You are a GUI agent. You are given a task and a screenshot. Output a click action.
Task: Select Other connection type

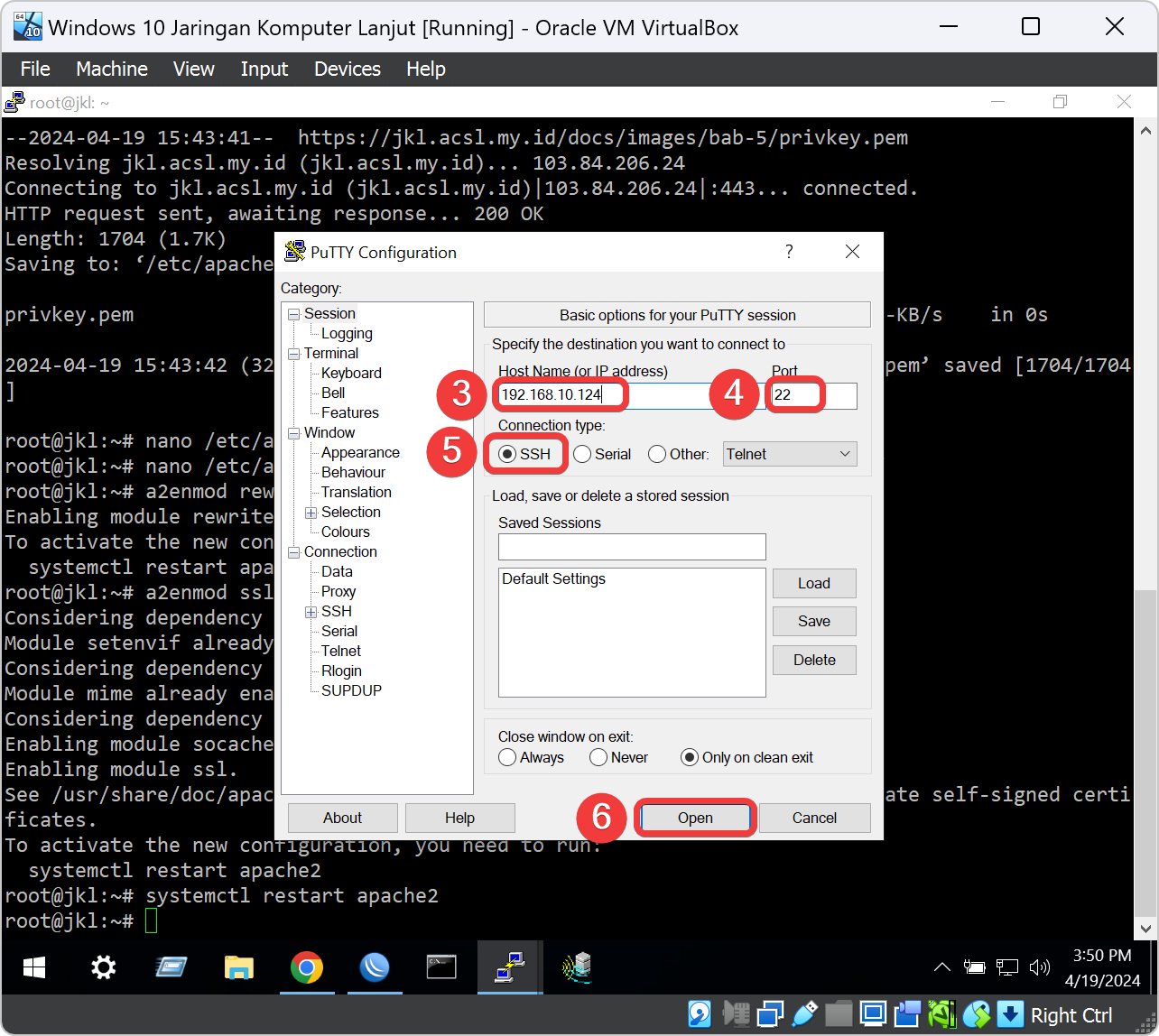(x=679, y=454)
